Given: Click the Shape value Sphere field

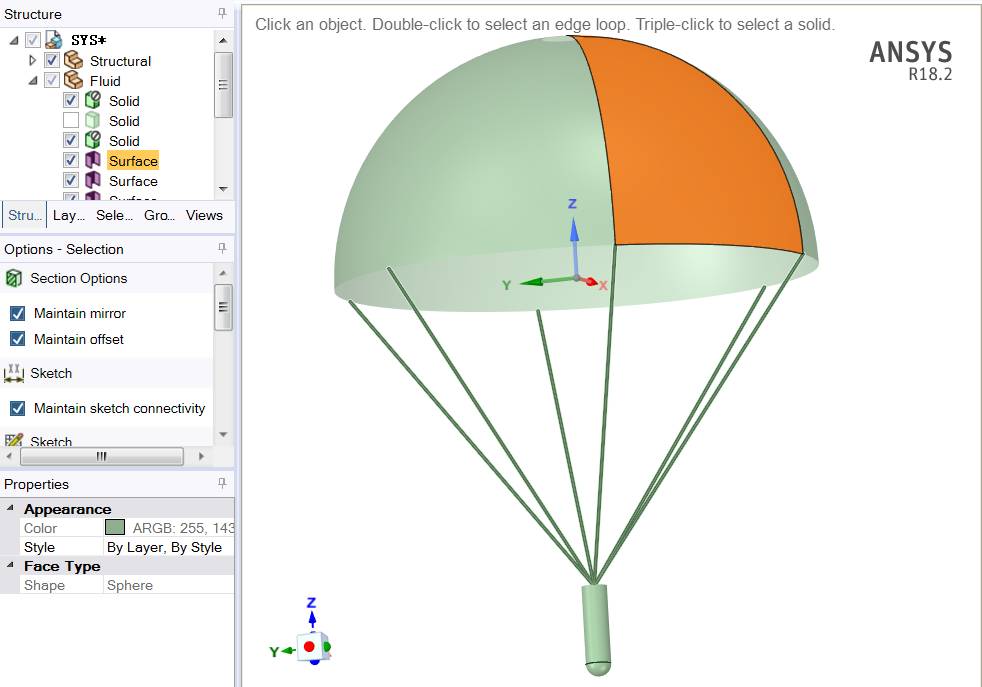Looking at the screenshot, I should click(x=168, y=585).
